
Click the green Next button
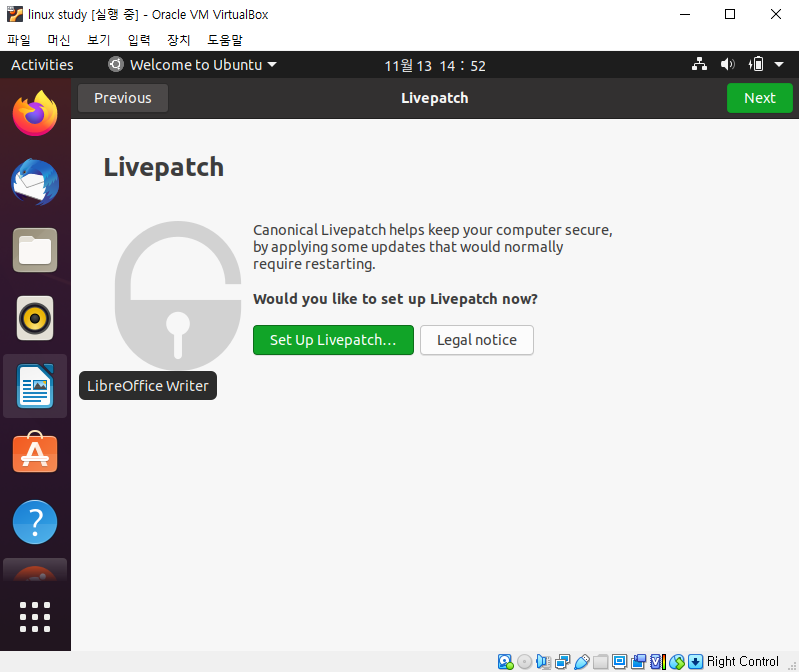pyautogui.click(x=759, y=98)
